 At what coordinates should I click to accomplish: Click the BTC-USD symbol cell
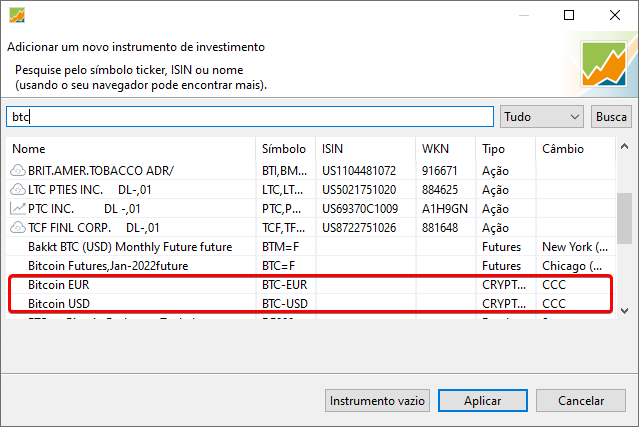pyautogui.click(x=284, y=304)
